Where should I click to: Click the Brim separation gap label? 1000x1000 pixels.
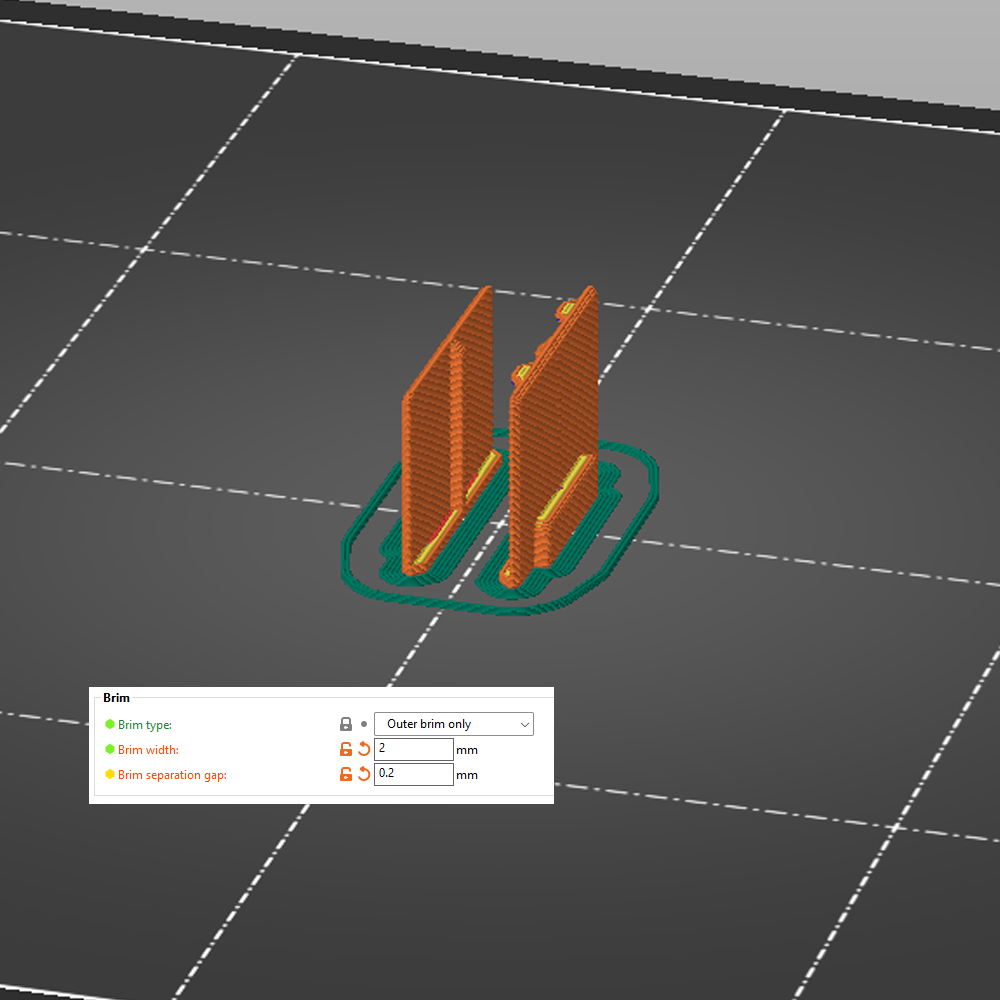172,775
